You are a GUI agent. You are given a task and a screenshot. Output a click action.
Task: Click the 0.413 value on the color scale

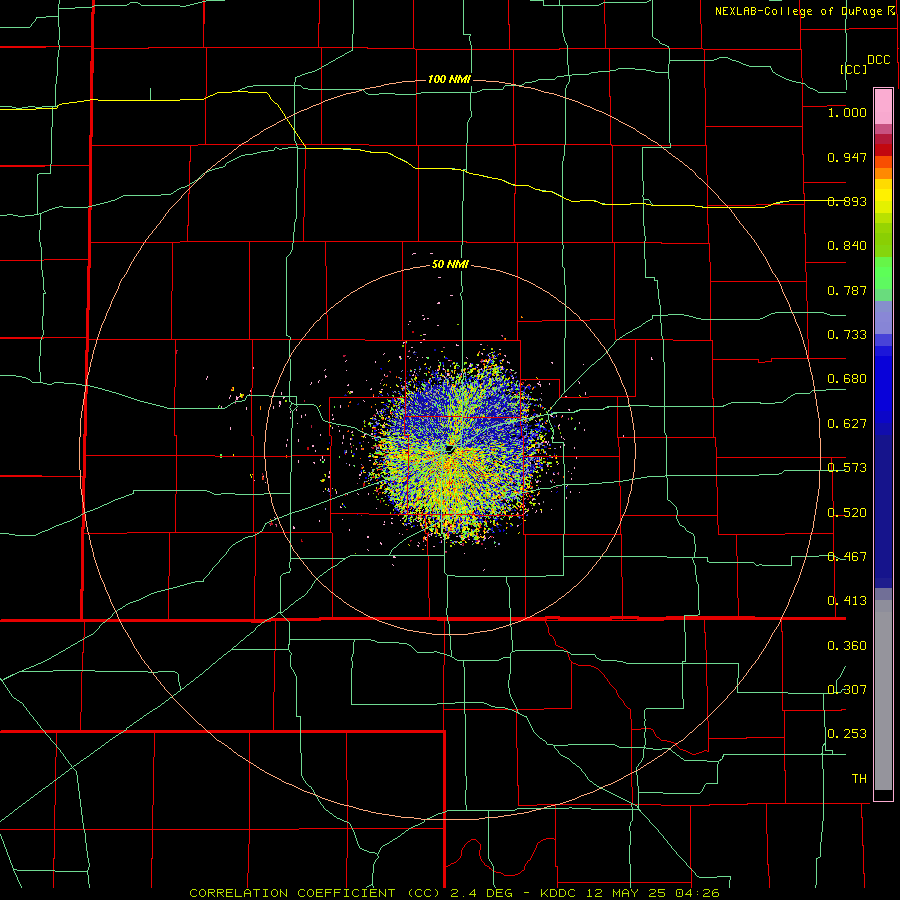(847, 601)
